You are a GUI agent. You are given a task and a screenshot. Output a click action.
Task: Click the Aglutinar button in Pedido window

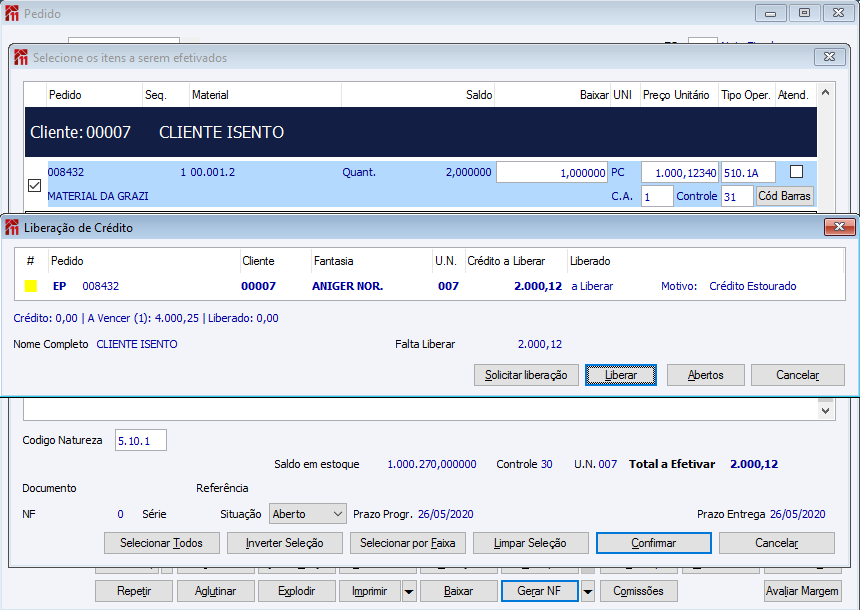216,591
